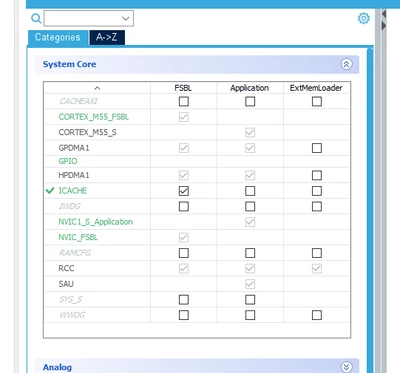Screen dimensions: 400x373
Task: Enable RAMCFG for FSBL
Action: pyautogui.click(x=184, y=253)
